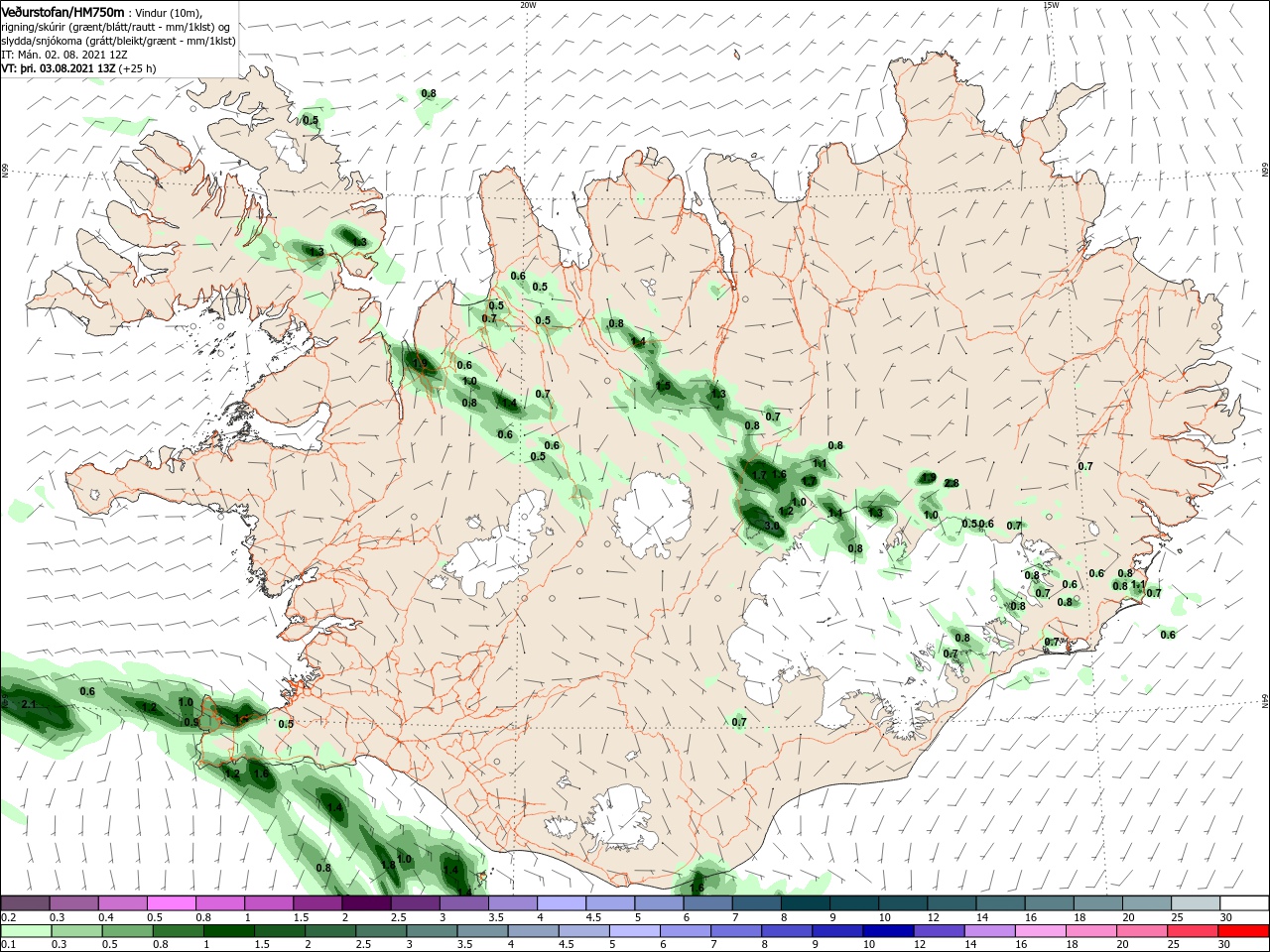
Task: Click the 2.8 precipitation value on the map
Action: click(952, 483)
